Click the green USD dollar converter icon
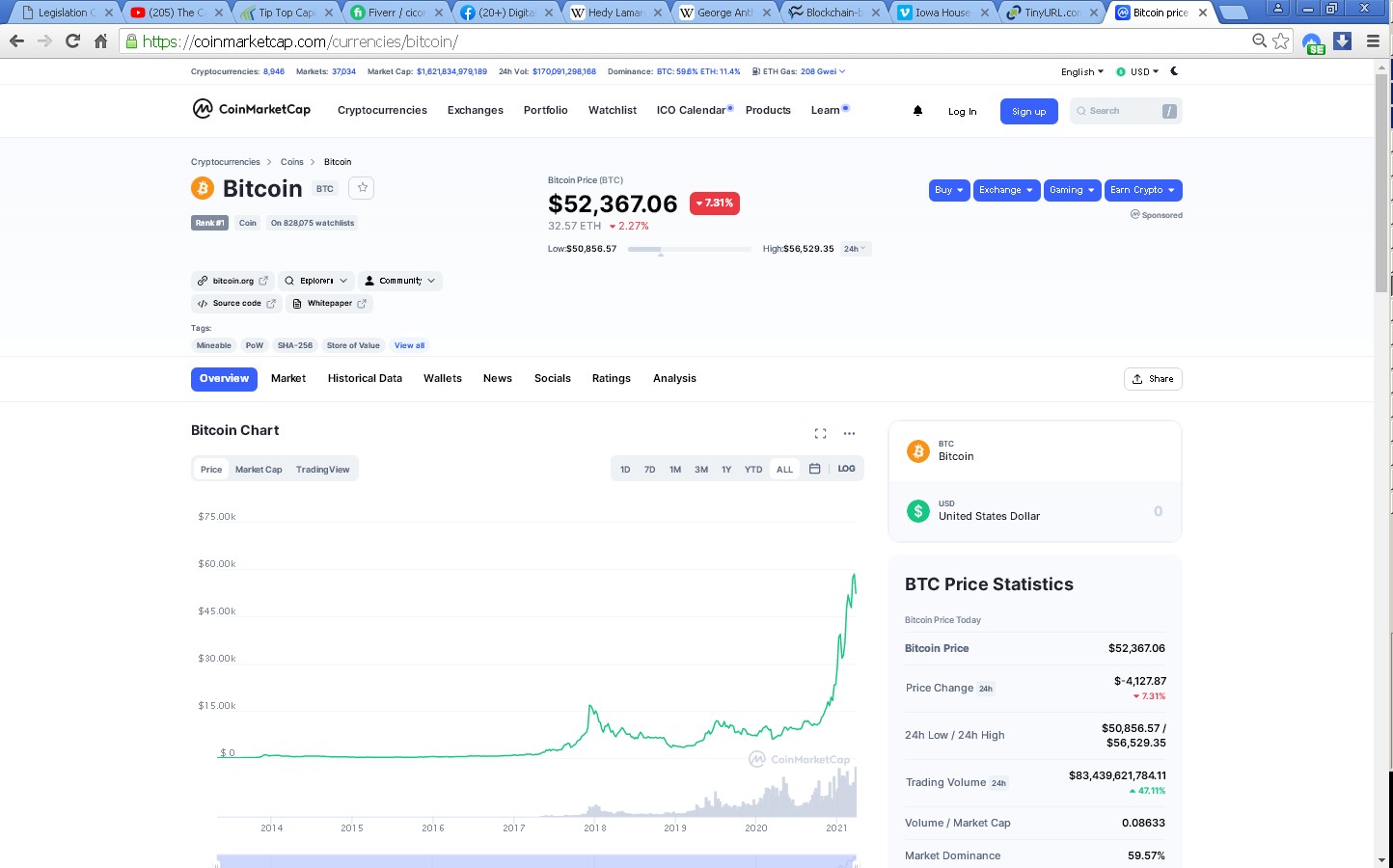This screenshot has width=1393, height=868. pyautogui.click(x=917, y=511)
